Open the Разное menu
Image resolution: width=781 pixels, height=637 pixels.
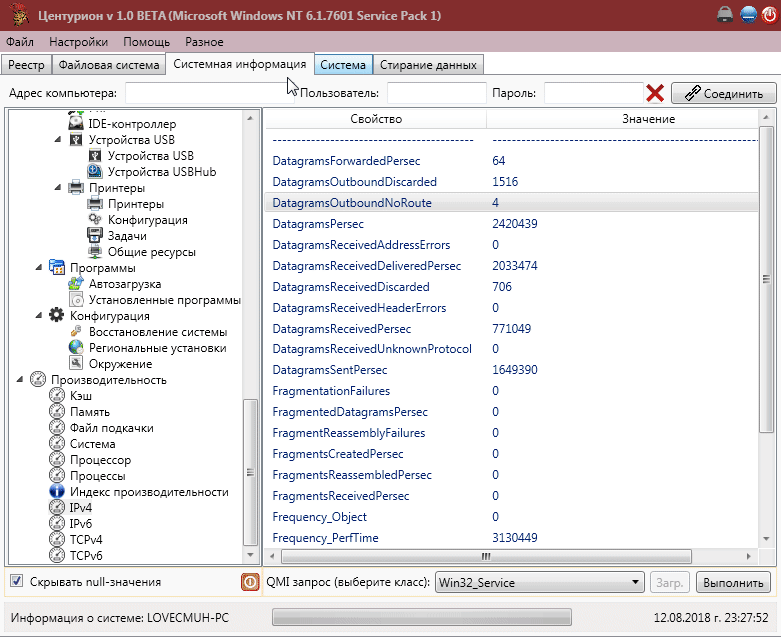click(x=204, y=42)
